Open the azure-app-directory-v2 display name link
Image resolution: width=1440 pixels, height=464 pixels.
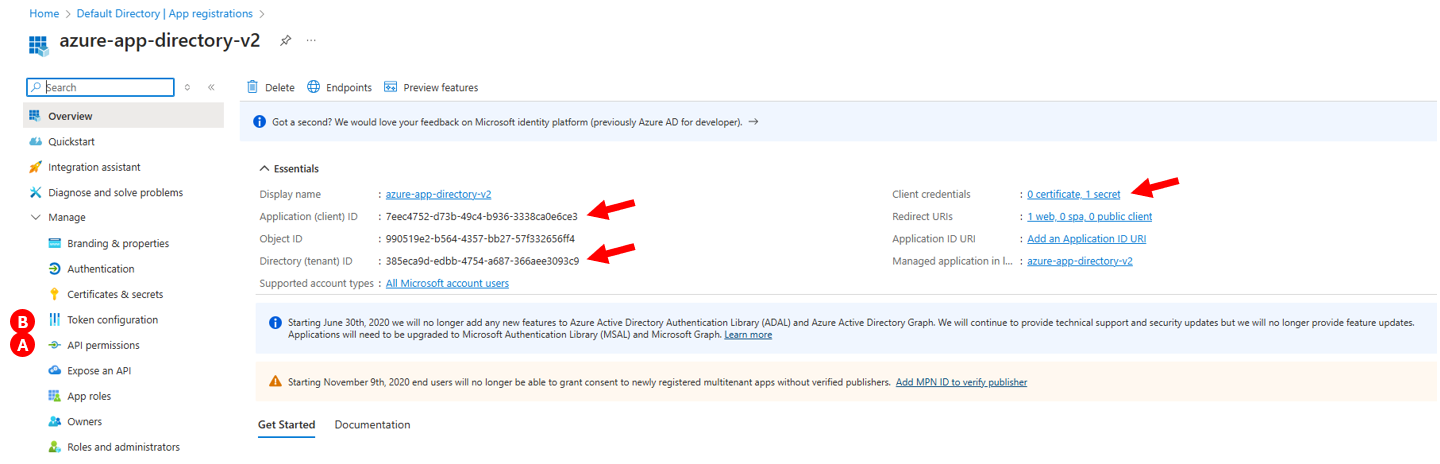point(438,194)
